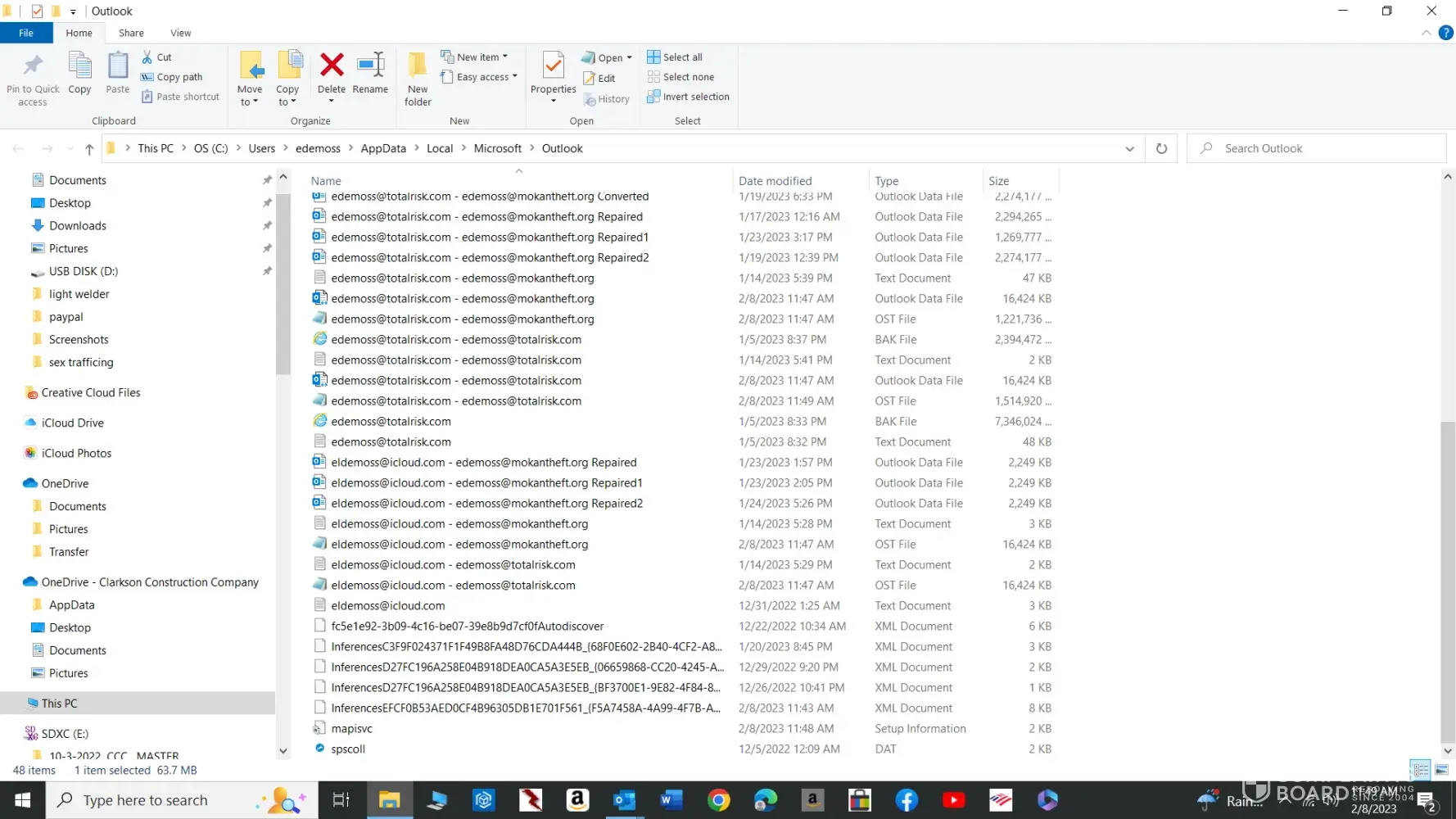Switch to details view in status bar
The height and width of the screenshot is (819, 1456).
click(x=1421, y=770)
